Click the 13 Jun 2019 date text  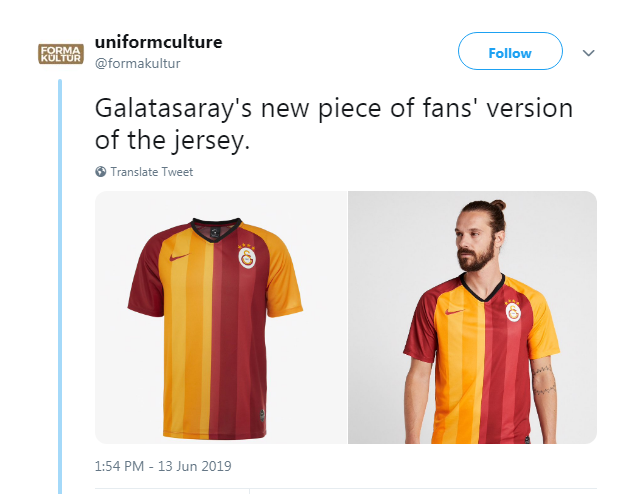[194, 466]
